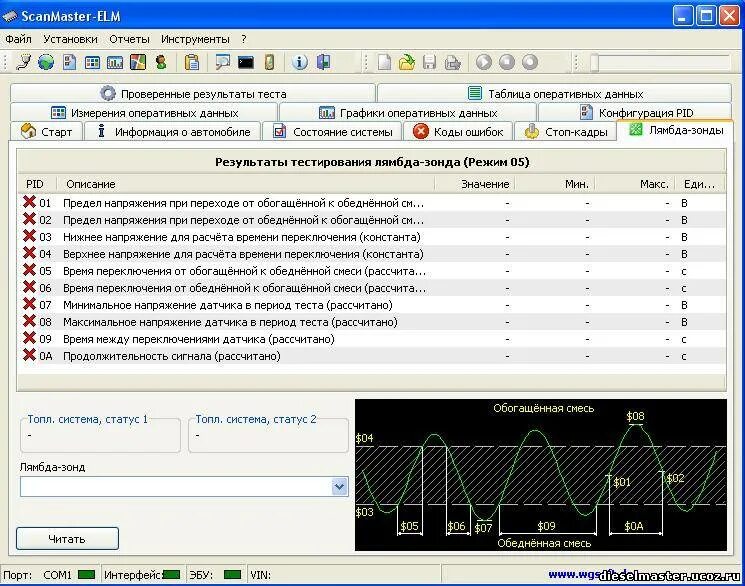Open the Конфигурация PID tab
The width and height of the screenshot is (745, 586).
point(635,113)
